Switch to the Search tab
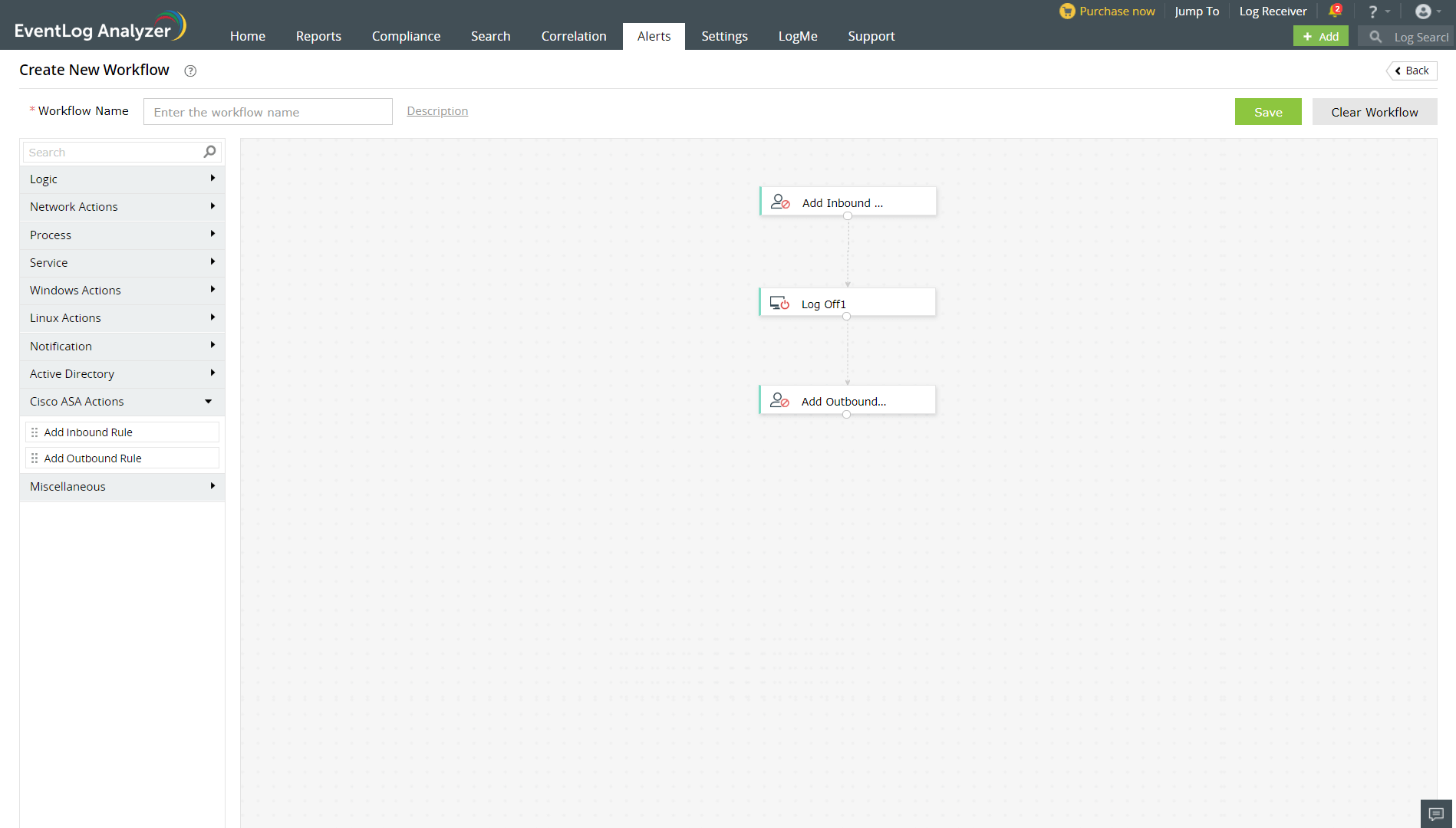This screenshot has width=1456, height=828. tap(491, 36)
